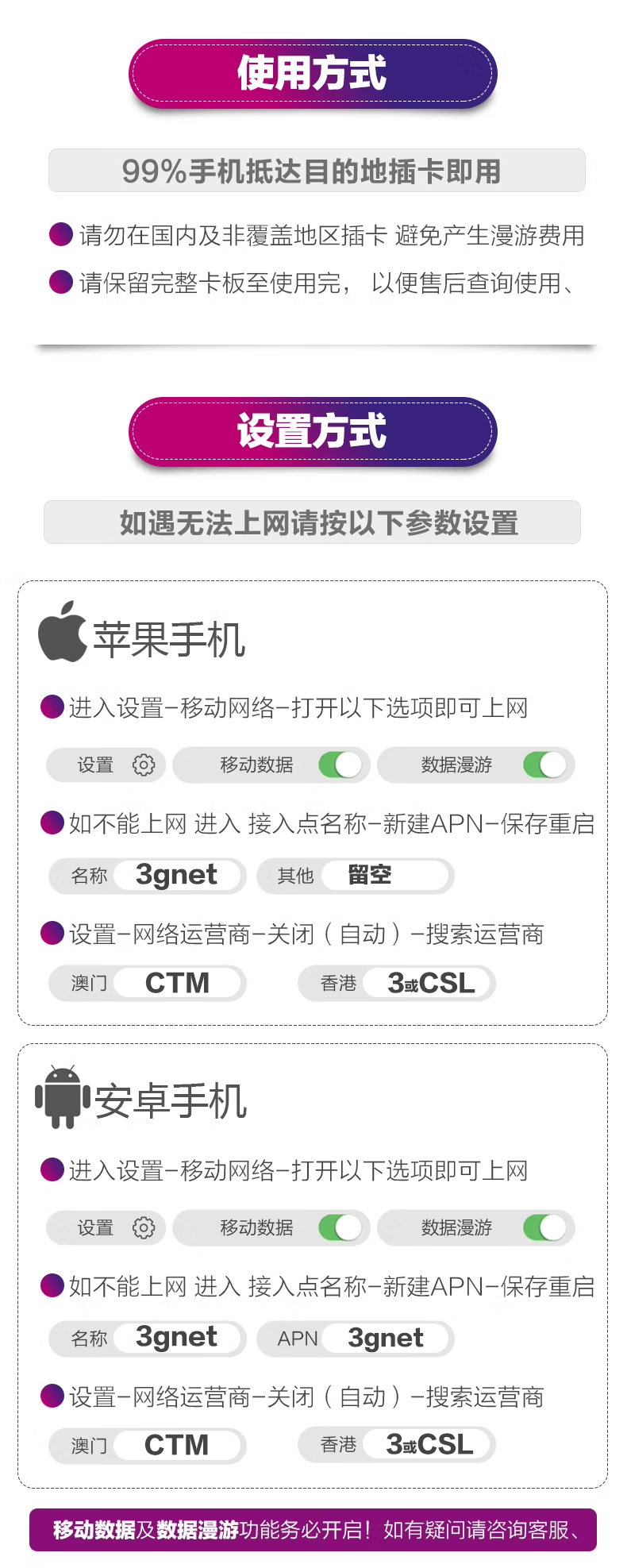Click the Apple logo icon

(x=63, y=632)
